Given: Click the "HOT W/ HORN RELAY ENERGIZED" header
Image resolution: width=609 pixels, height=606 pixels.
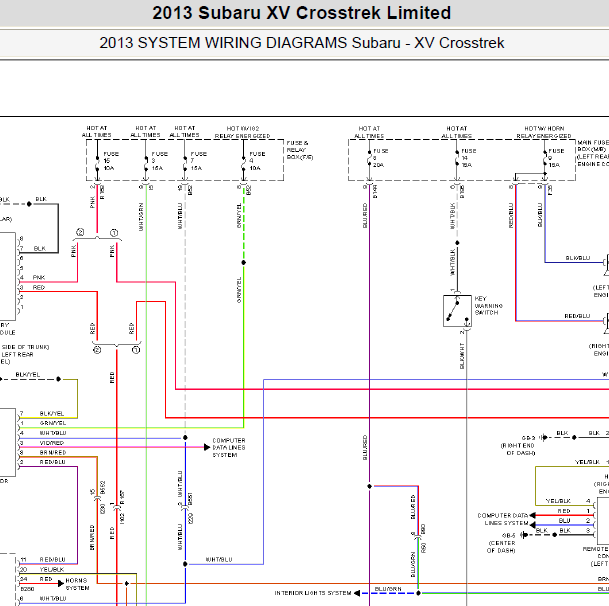Looking at the screenshot, I should [x=544, y=132].
